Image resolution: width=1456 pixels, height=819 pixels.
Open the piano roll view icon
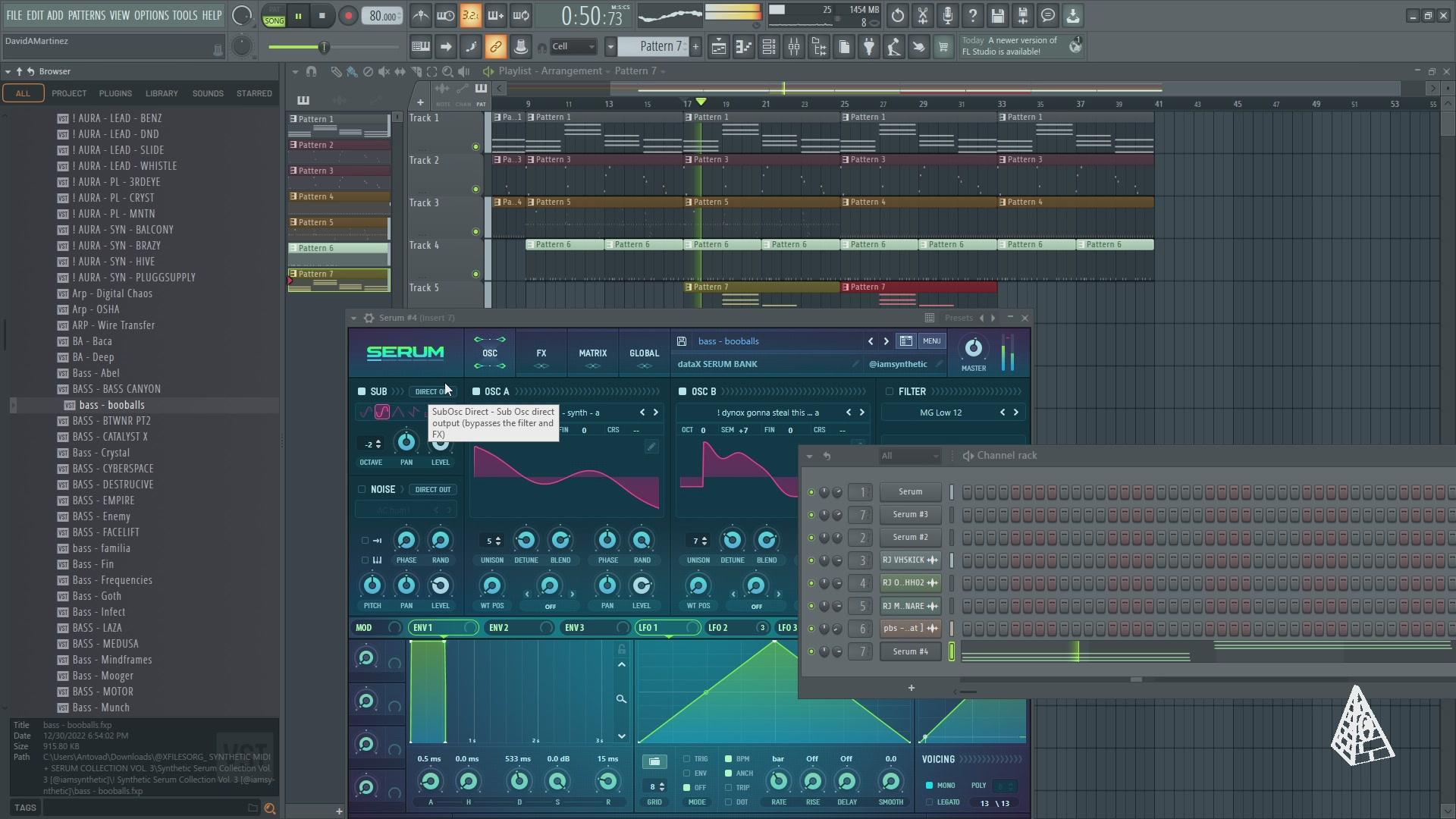743,47
